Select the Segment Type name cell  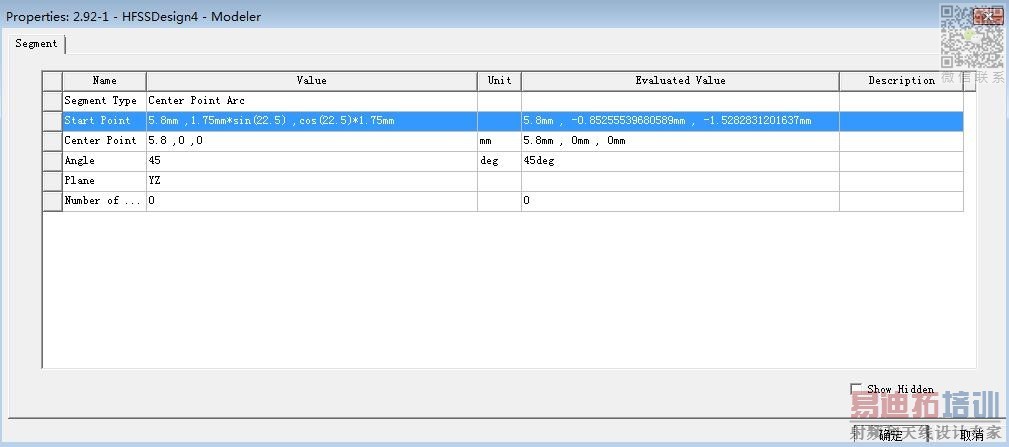[x=104, y=101]
